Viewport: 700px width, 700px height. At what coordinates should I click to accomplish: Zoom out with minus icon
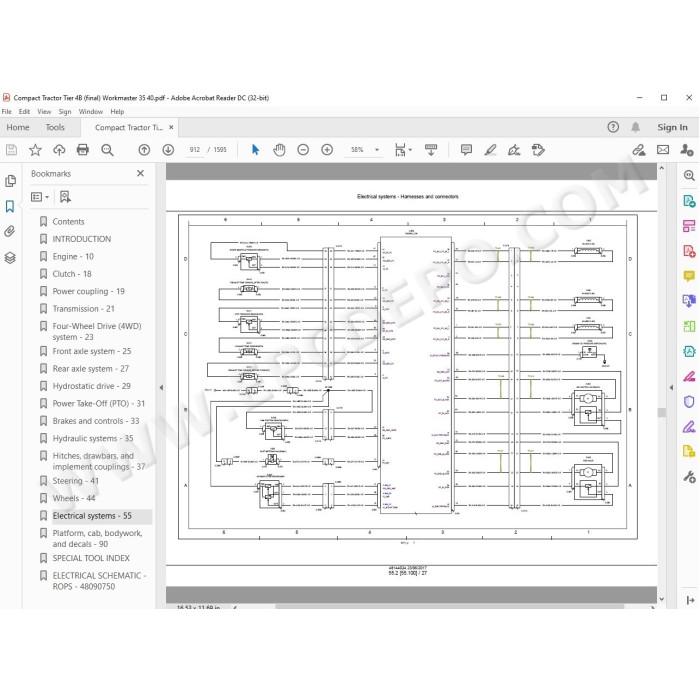coord(303,150)
